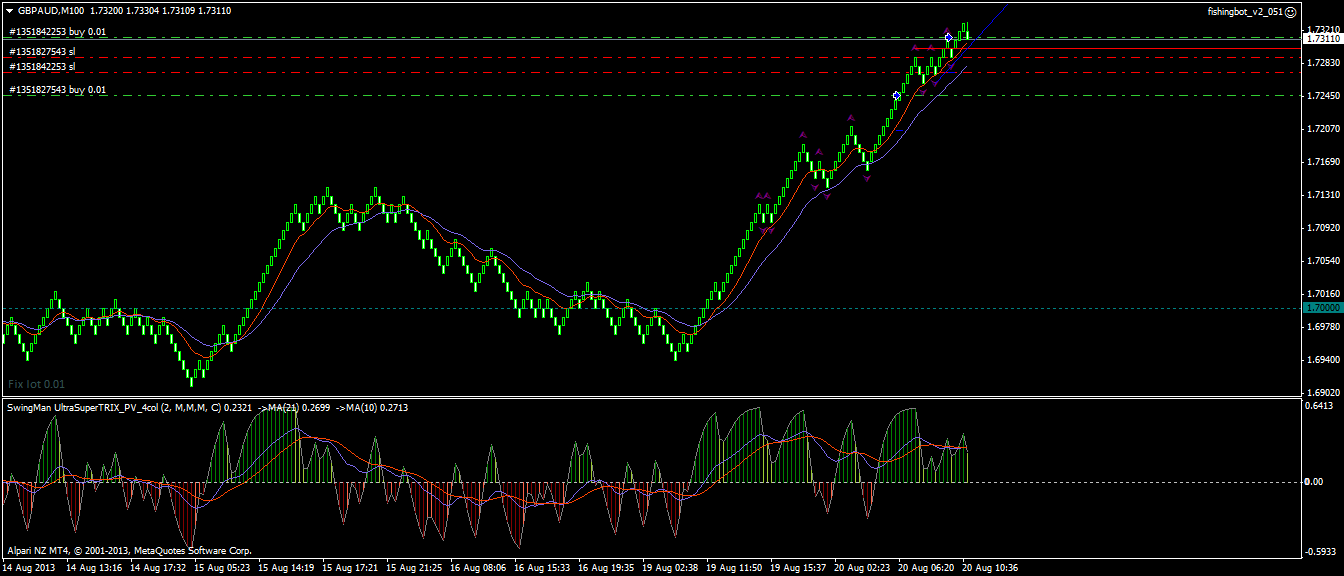This screenshot has height=576, width=1344.
Task: Select order label #1351827543 buy 0.01
Action: 57,90
